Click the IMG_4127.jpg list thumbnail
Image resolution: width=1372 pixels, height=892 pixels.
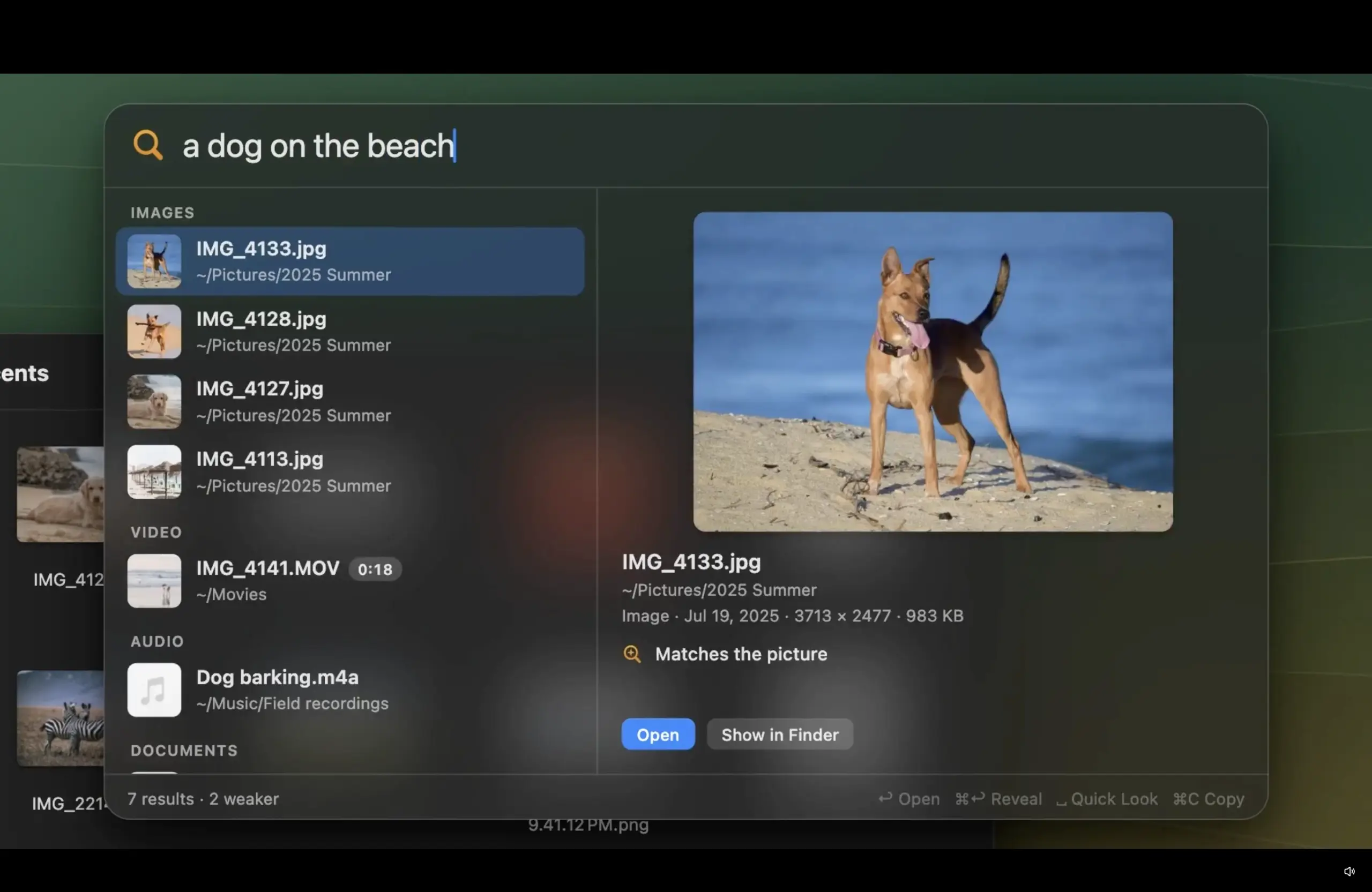pos(154,402)
